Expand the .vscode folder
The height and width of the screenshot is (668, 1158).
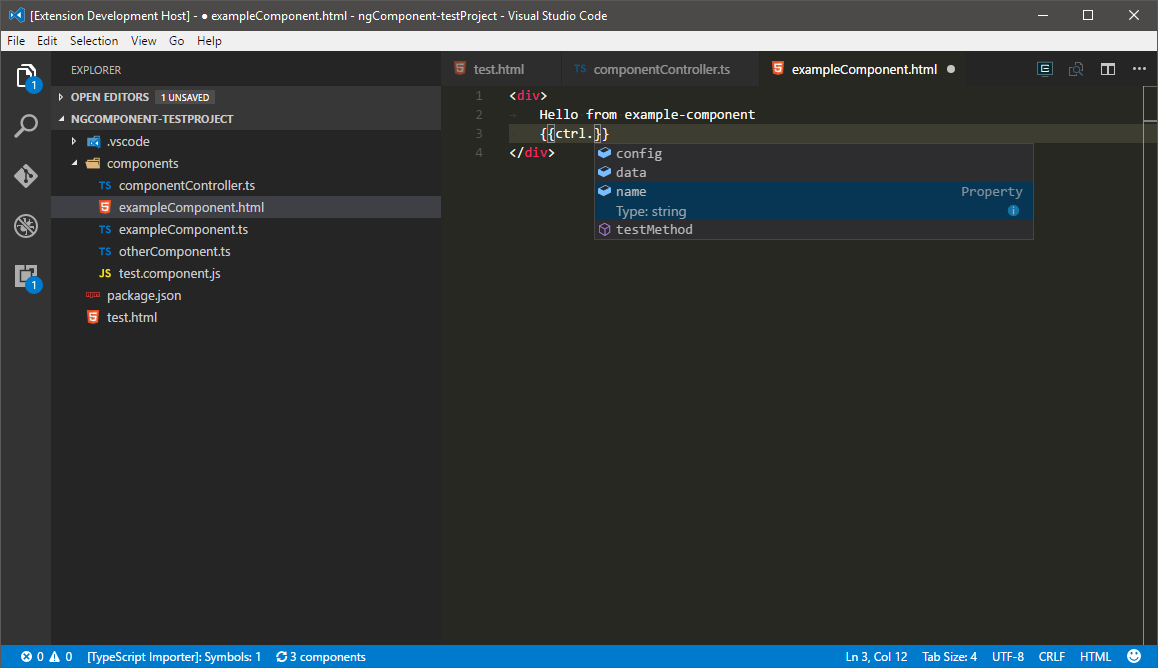(x=246, y=141)
